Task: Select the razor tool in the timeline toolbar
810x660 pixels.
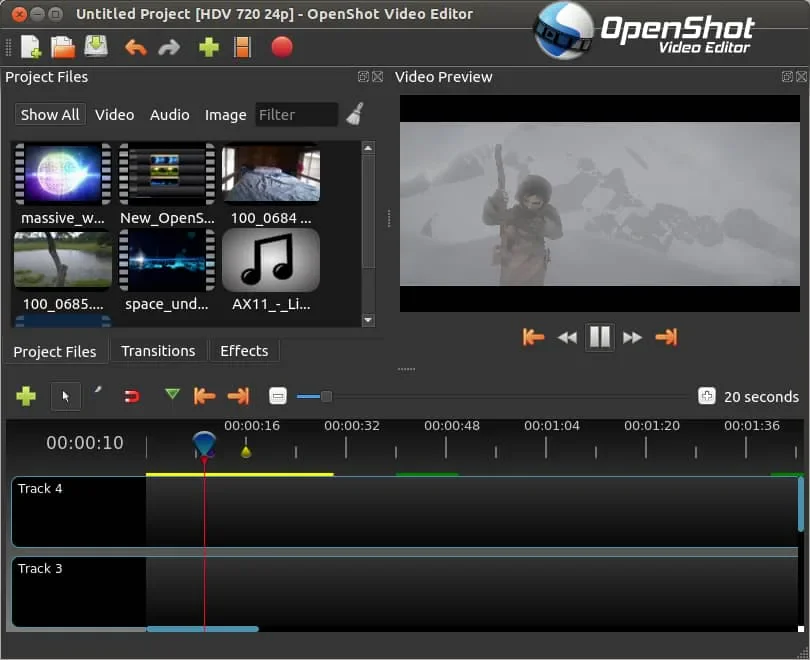Action: (98, 391)
